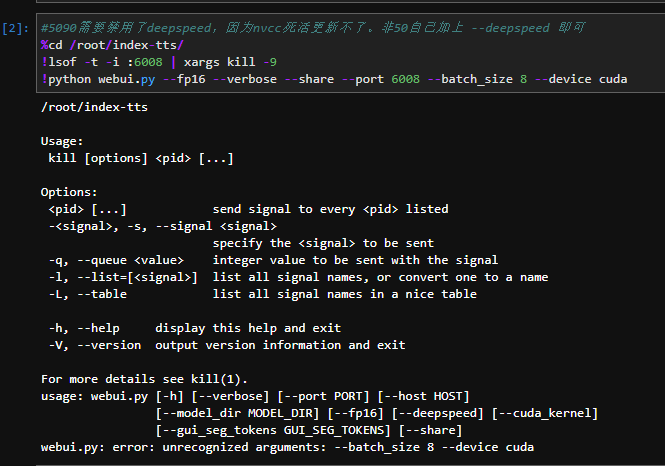Click --device cuda at end of command
Viewport: 665px width, 466px height.
pyautogui.click(x=585, y=79)
